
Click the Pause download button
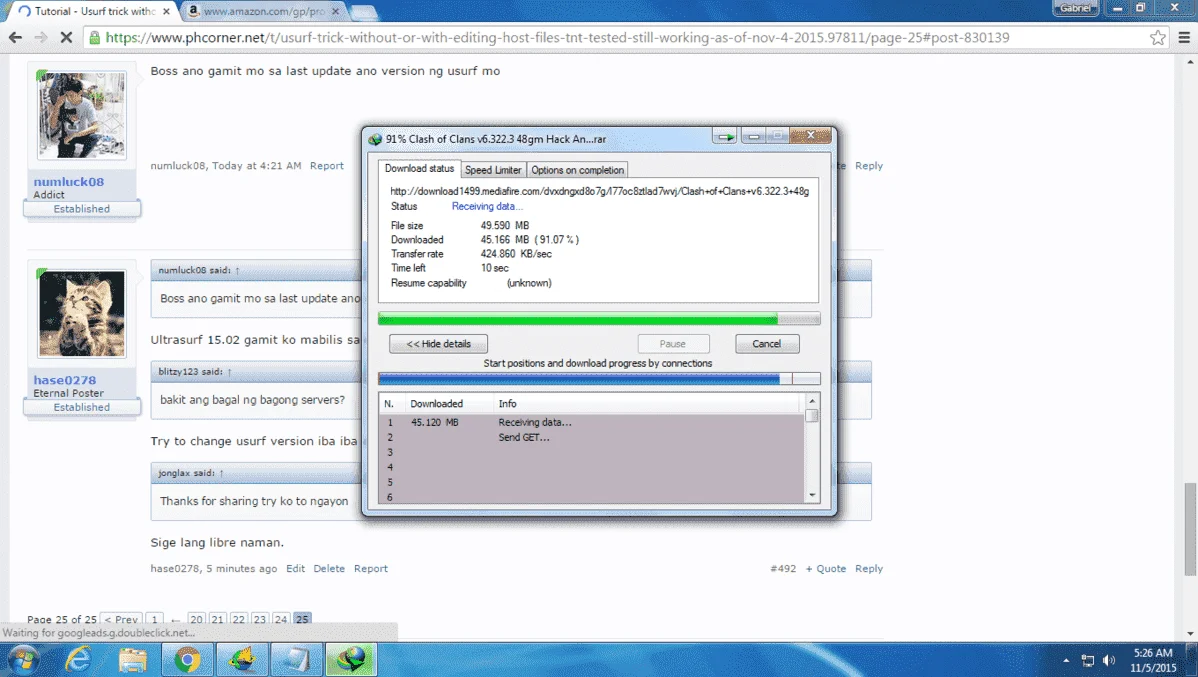click(x=672, y=344)
